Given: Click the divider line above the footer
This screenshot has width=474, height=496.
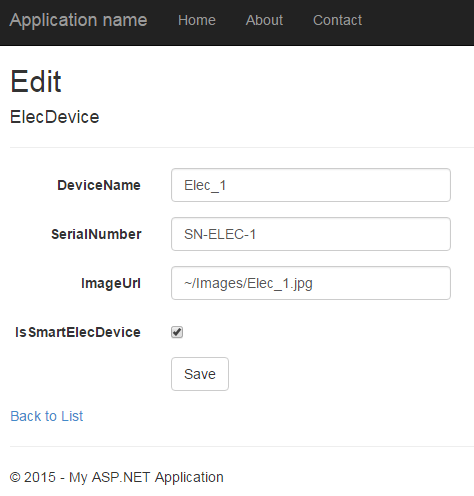Looking at the screenshot, I should 242,446.
